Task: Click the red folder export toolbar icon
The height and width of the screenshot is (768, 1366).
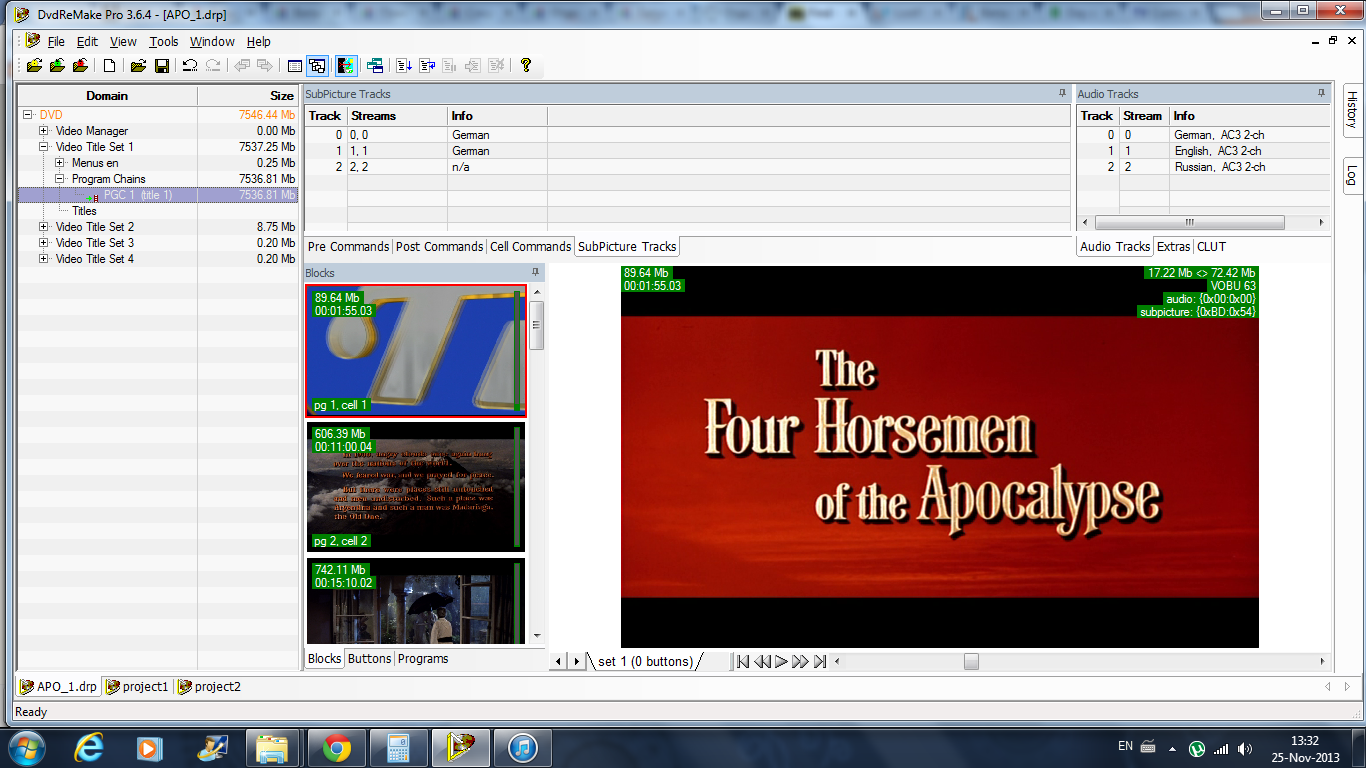Action: 80,66
